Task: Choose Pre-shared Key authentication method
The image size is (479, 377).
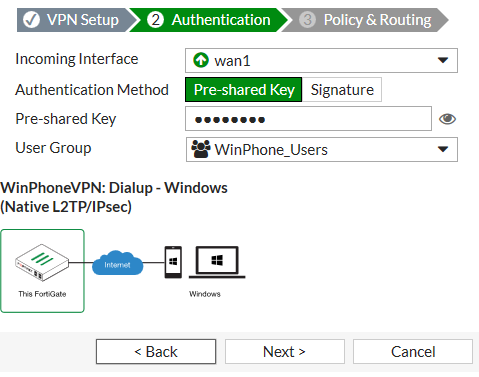Action: [244, 90]
